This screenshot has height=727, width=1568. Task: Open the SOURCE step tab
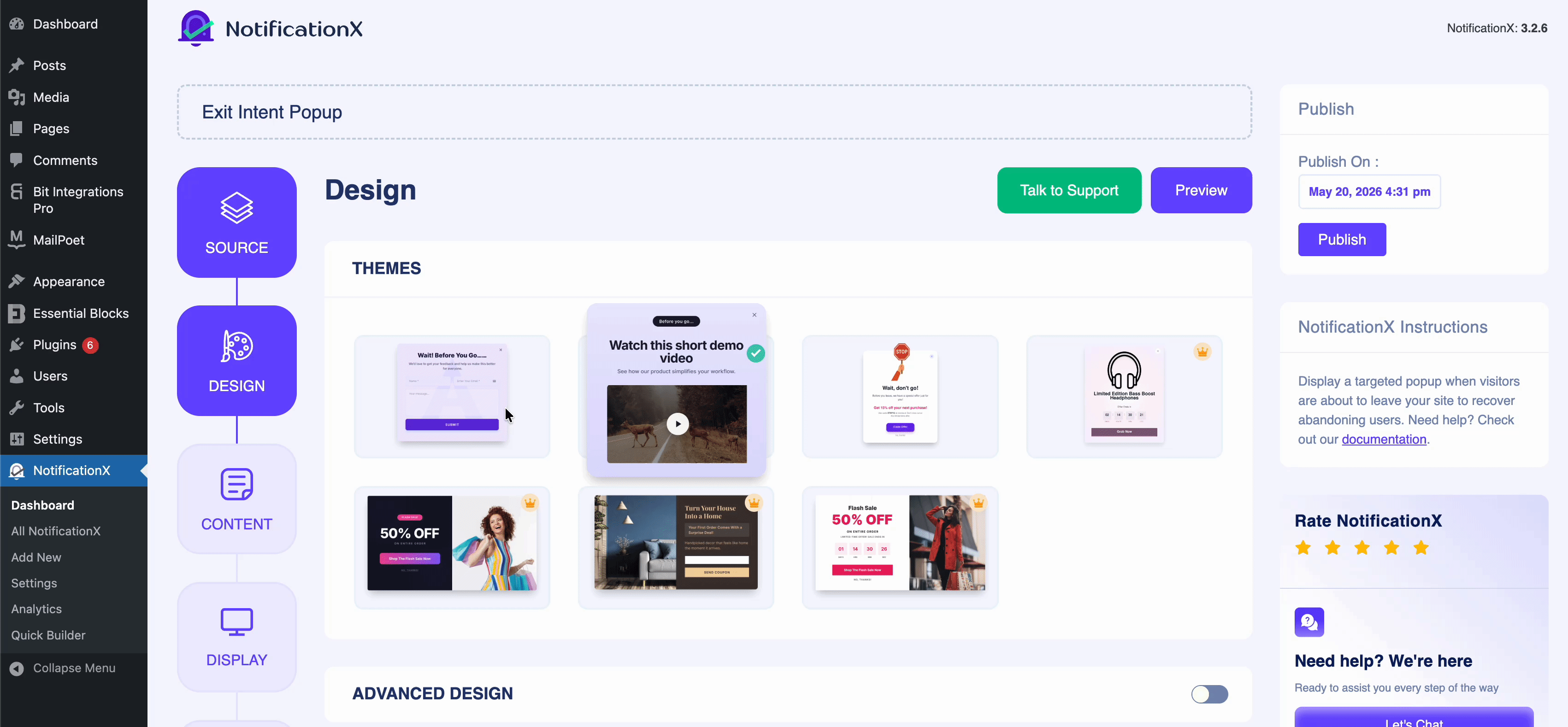[237, 222]
